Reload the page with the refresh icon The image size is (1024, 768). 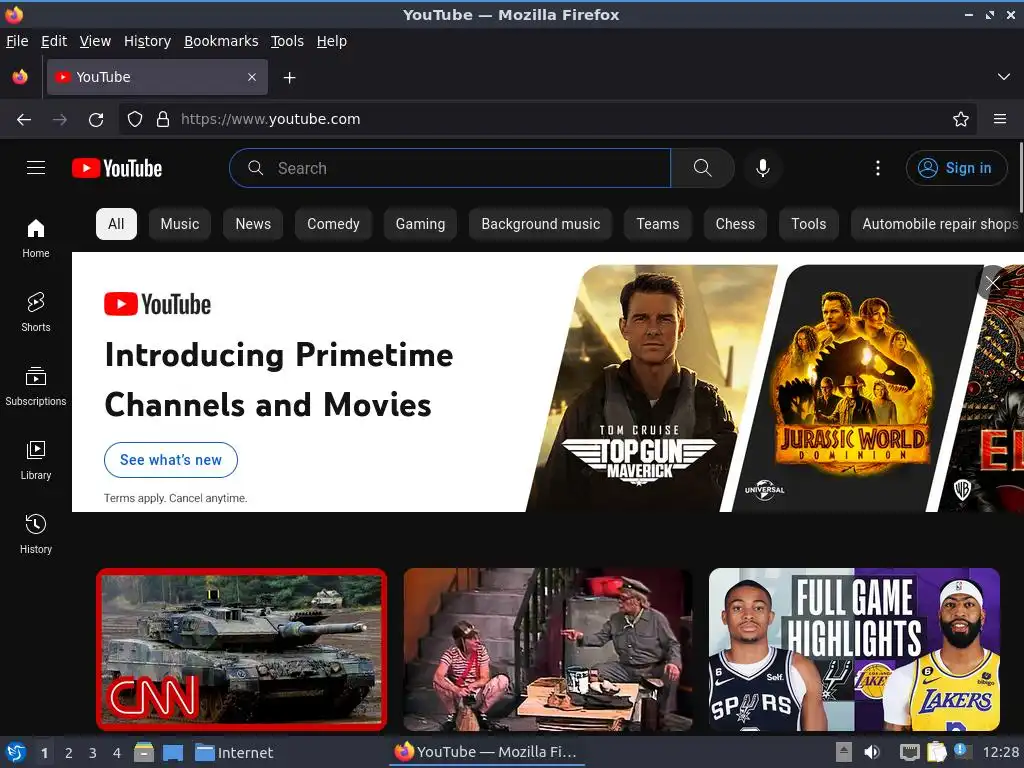(x=96, y=120)
